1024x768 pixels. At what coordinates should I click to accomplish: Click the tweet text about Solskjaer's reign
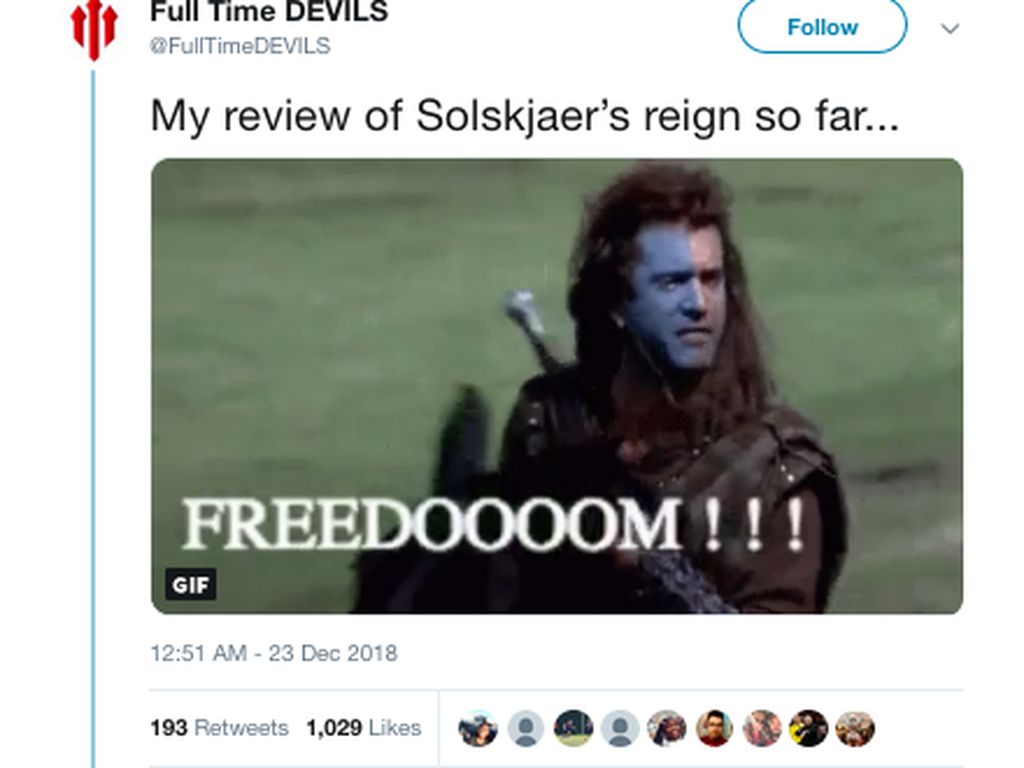(x=525, y=116)
